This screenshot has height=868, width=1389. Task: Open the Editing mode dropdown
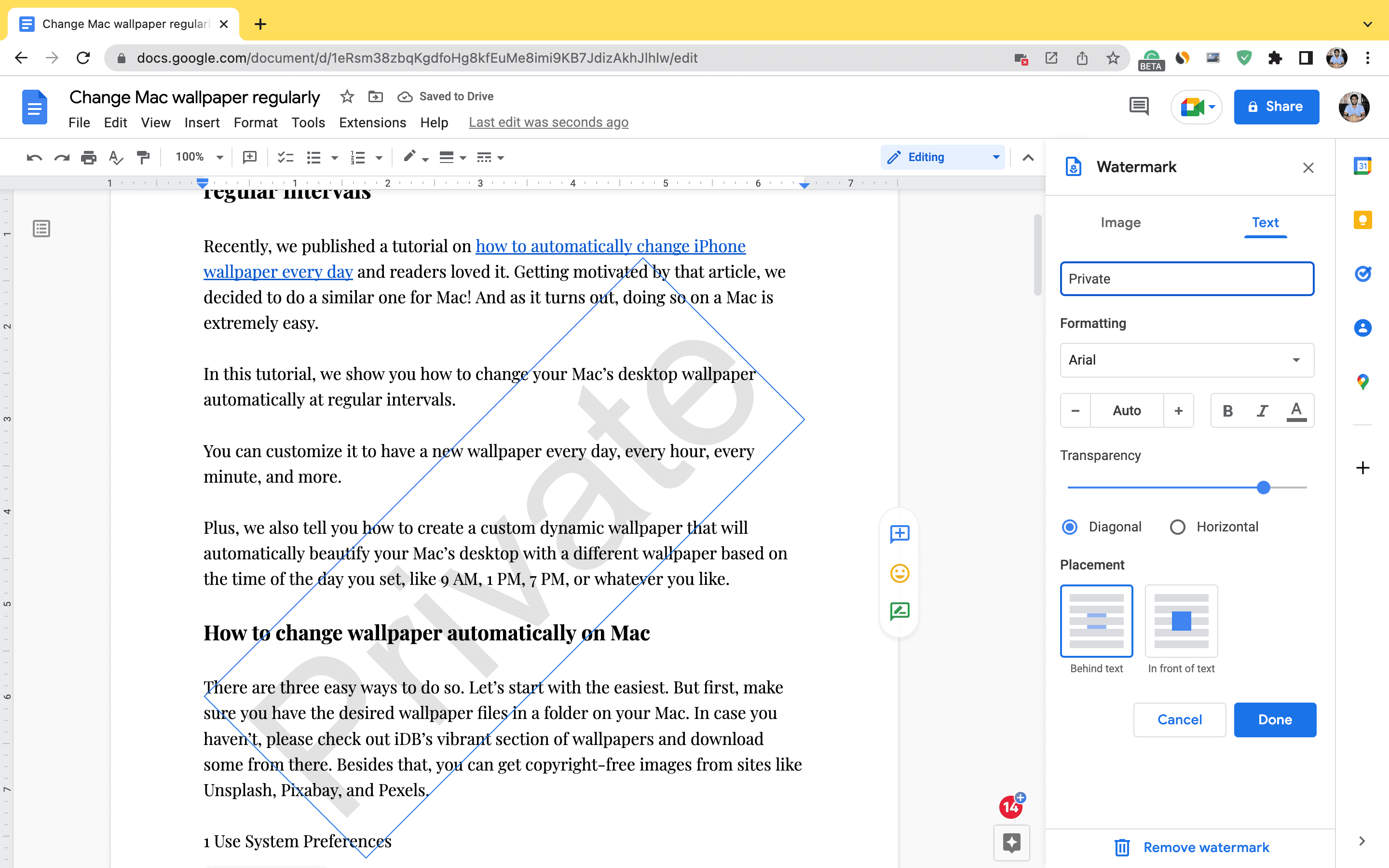[942, 157]
